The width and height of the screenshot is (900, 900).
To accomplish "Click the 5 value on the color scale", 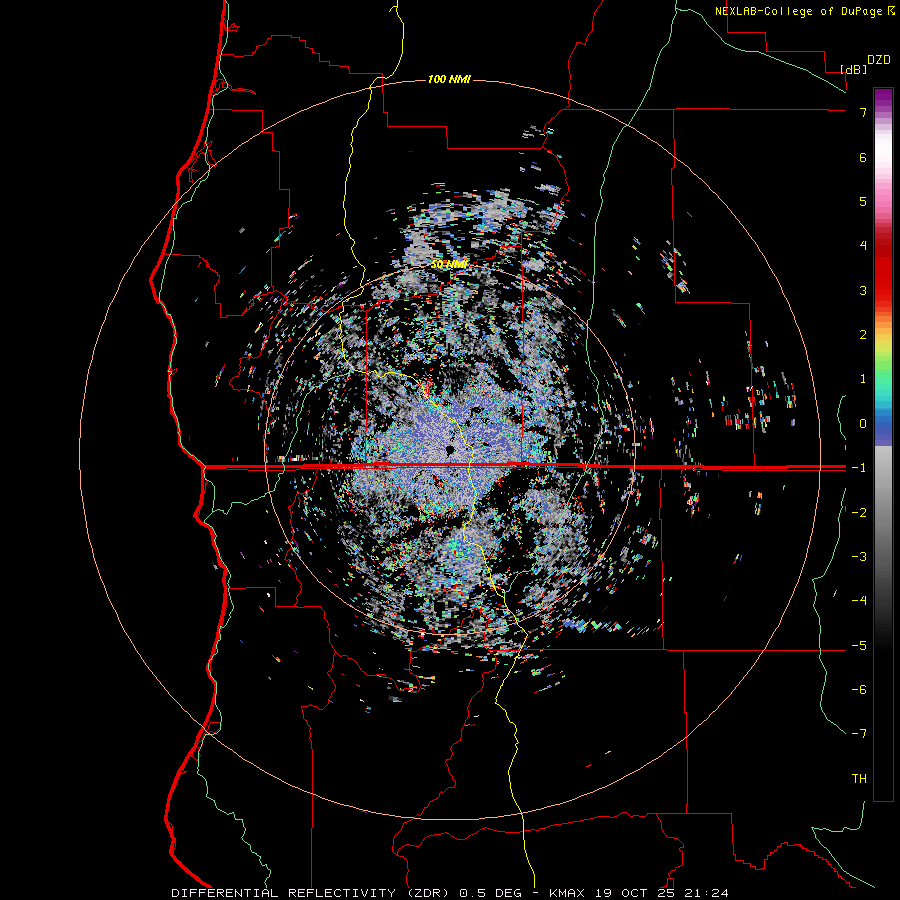I will pyautogui.click(x=863, y=201).
